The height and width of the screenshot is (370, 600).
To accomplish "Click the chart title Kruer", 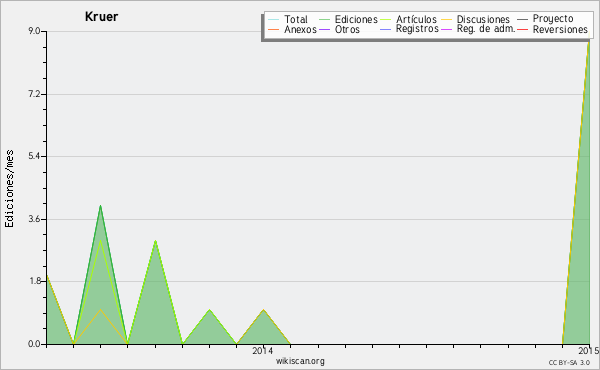I will (x=101, y=16).
